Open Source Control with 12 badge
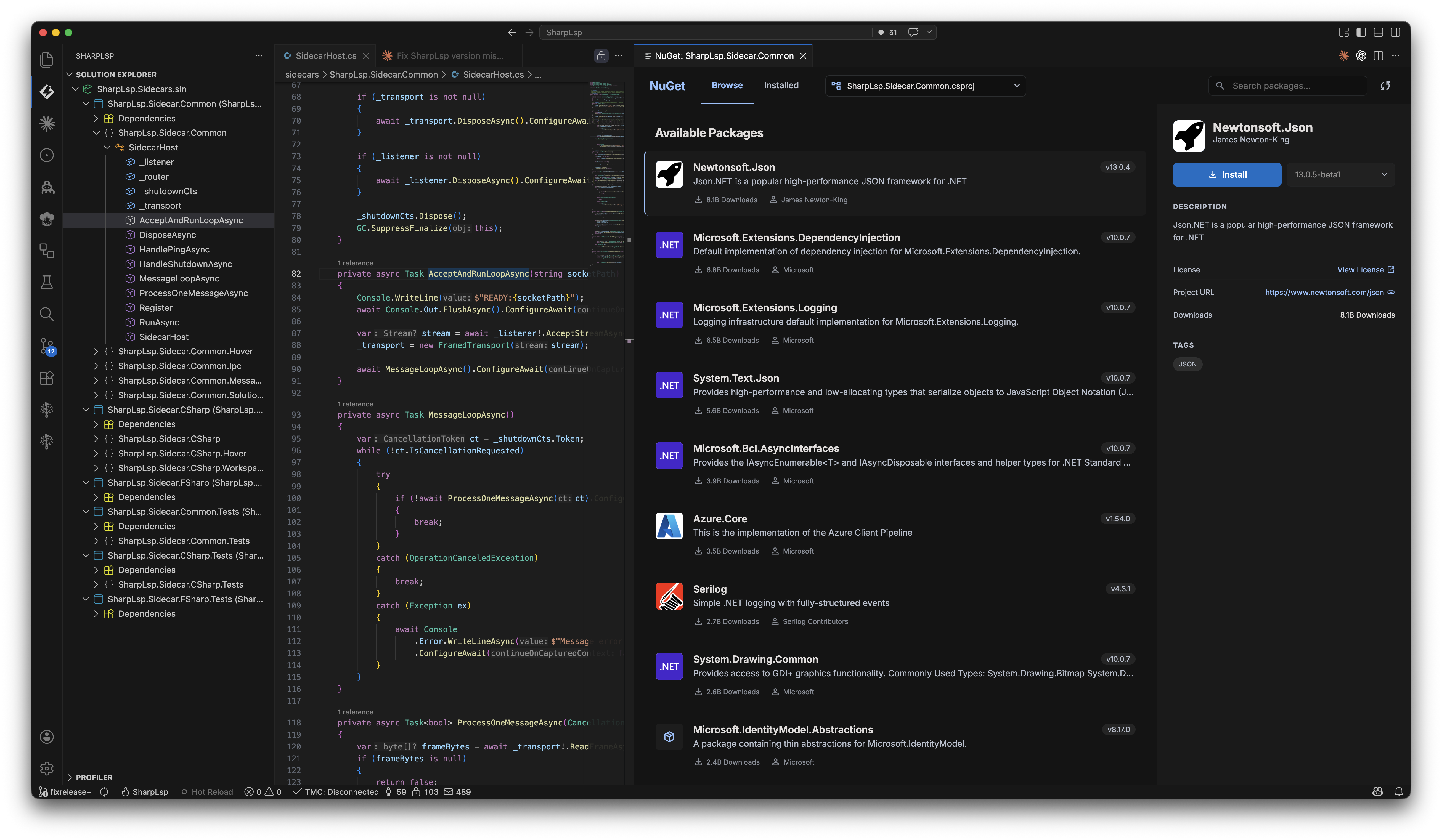1442x840 pixels. (47, 346)
